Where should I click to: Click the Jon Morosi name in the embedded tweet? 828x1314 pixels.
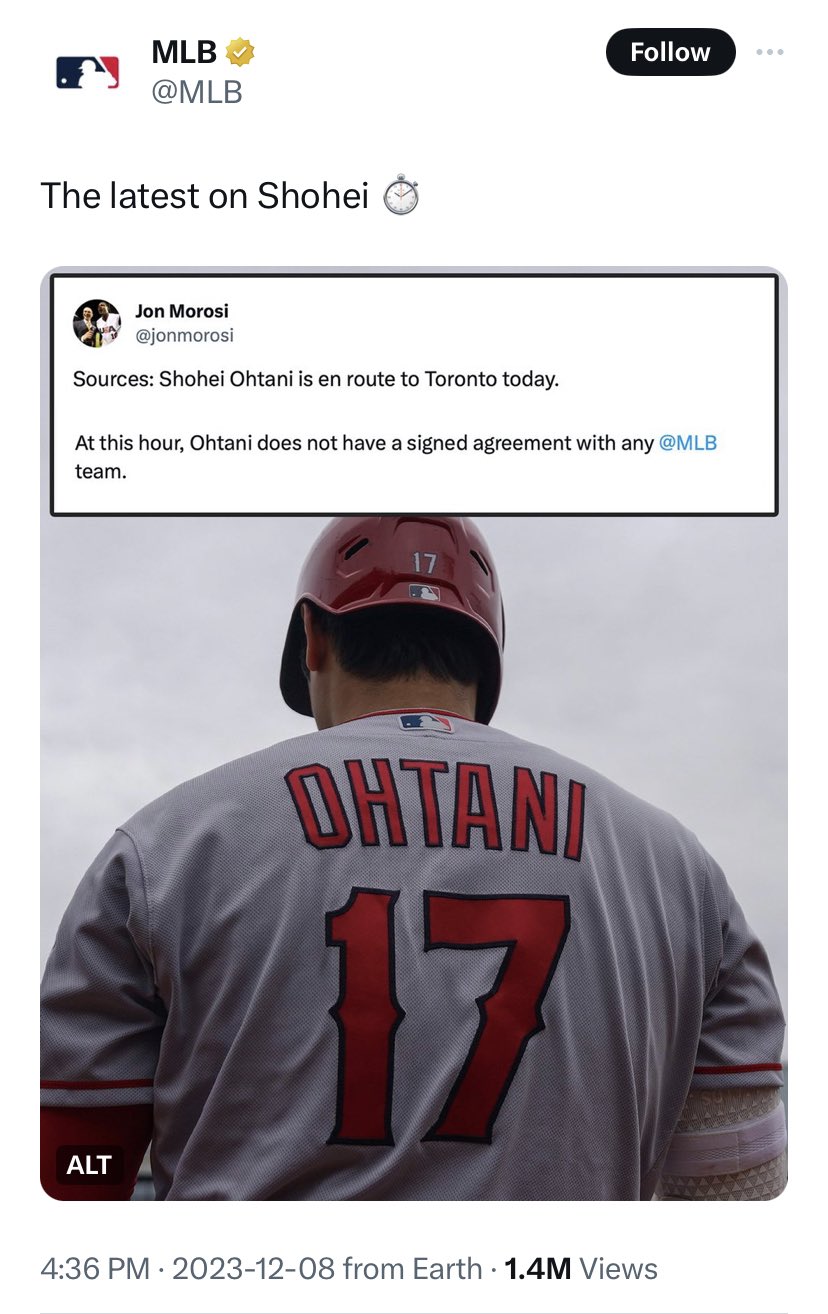[x=181, y=311]
